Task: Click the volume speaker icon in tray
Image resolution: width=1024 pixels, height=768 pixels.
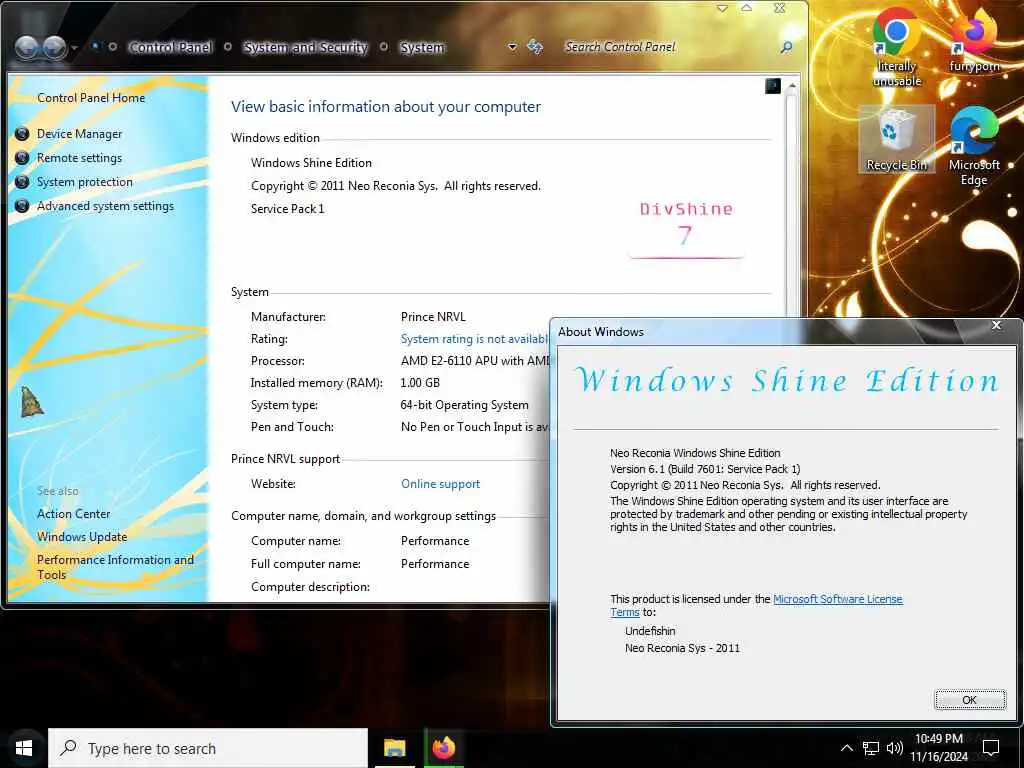Action: click(895, 748)
